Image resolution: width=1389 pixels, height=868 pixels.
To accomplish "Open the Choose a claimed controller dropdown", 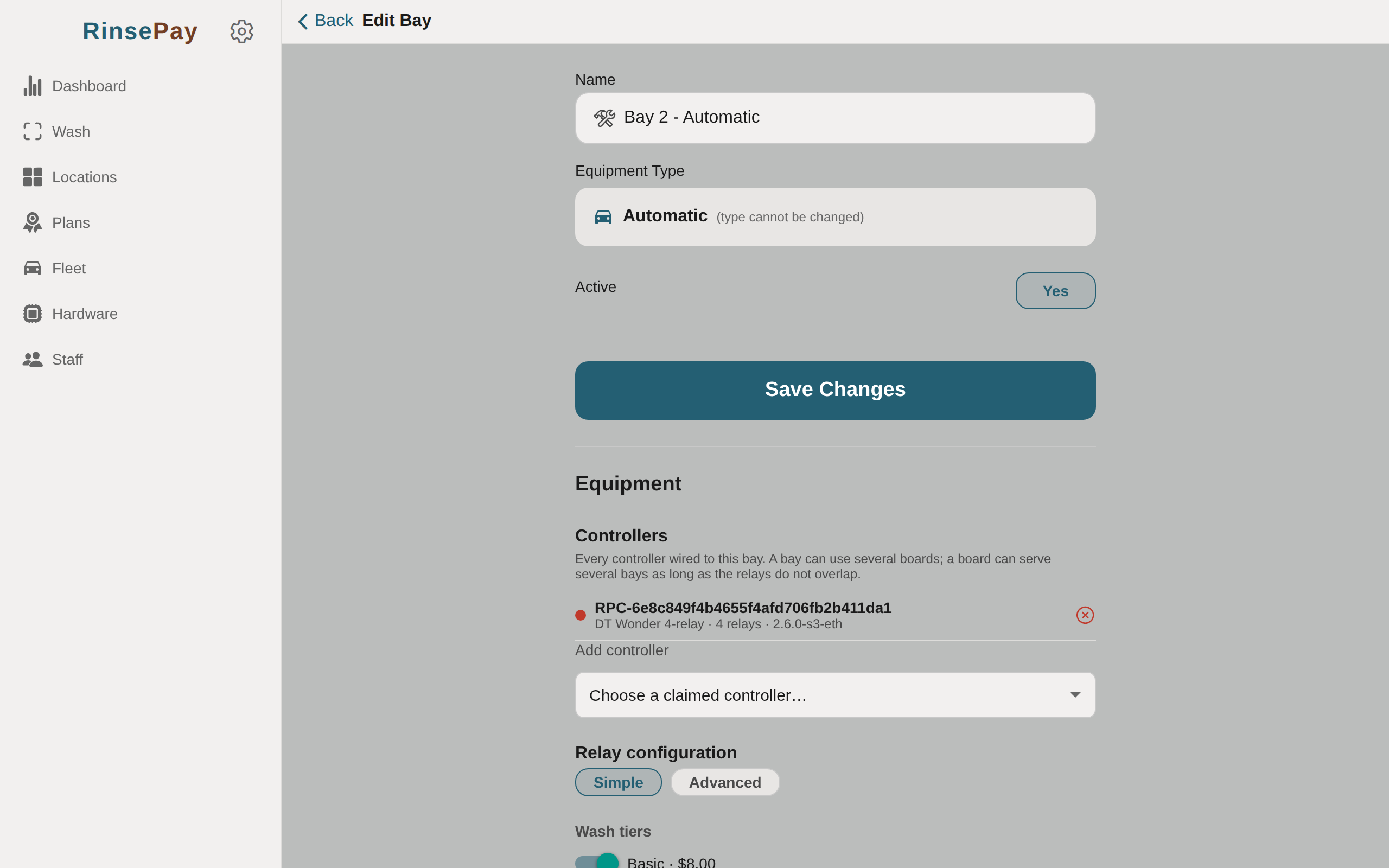I will 835,695.
